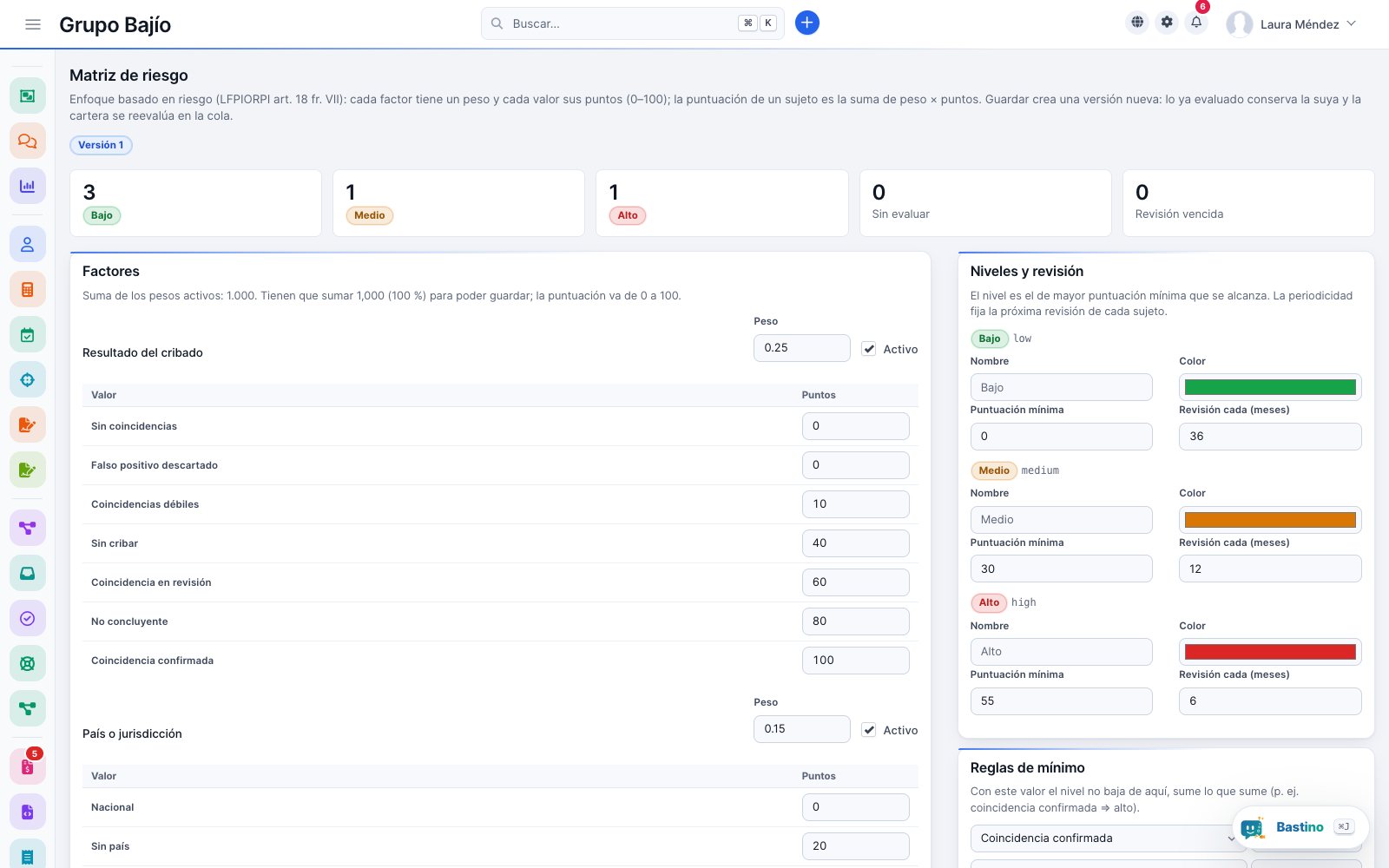
Task: Open the circled checkmark sidebar icon
Action: (x=28, y=618)
